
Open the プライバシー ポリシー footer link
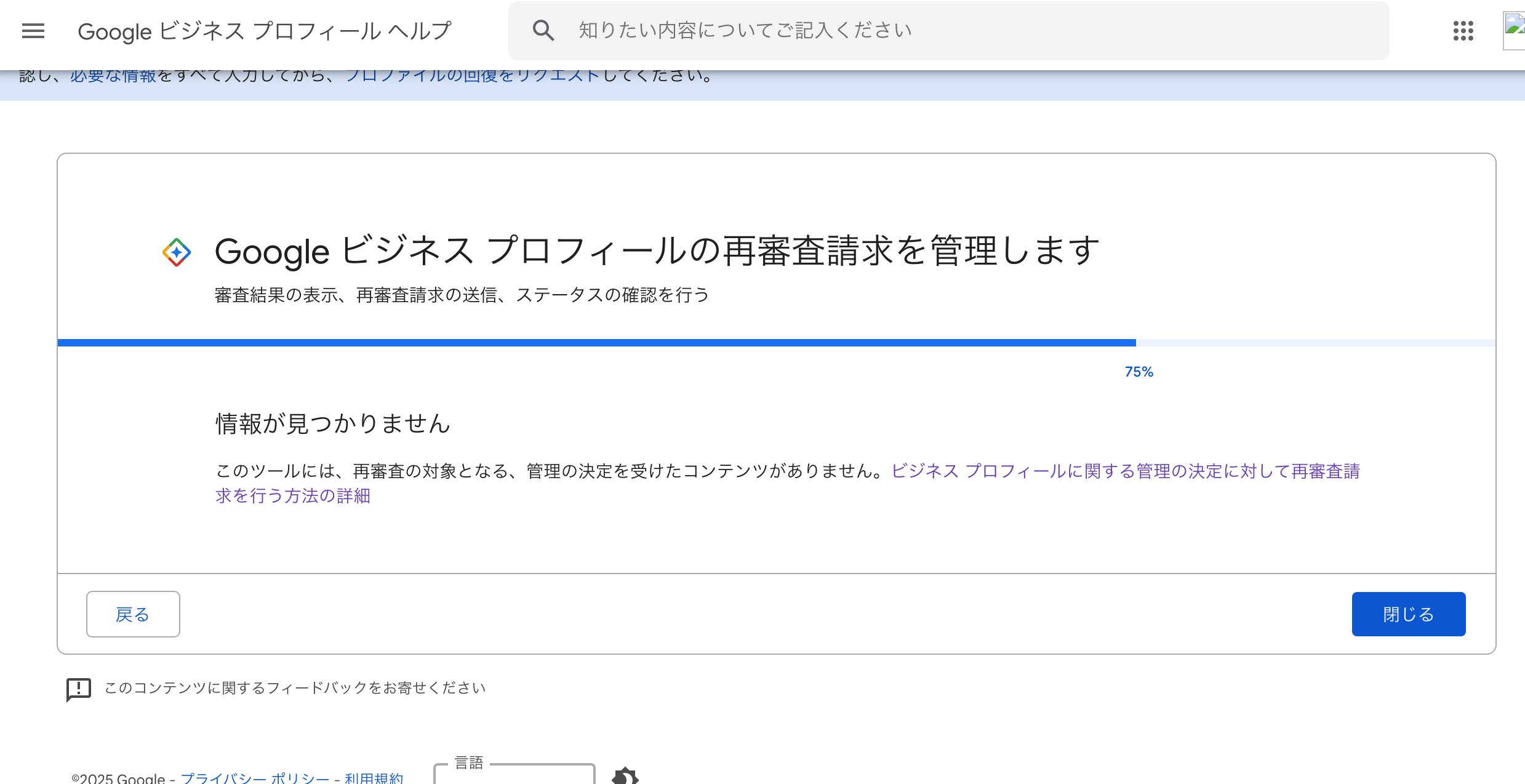tap(255, 778)
